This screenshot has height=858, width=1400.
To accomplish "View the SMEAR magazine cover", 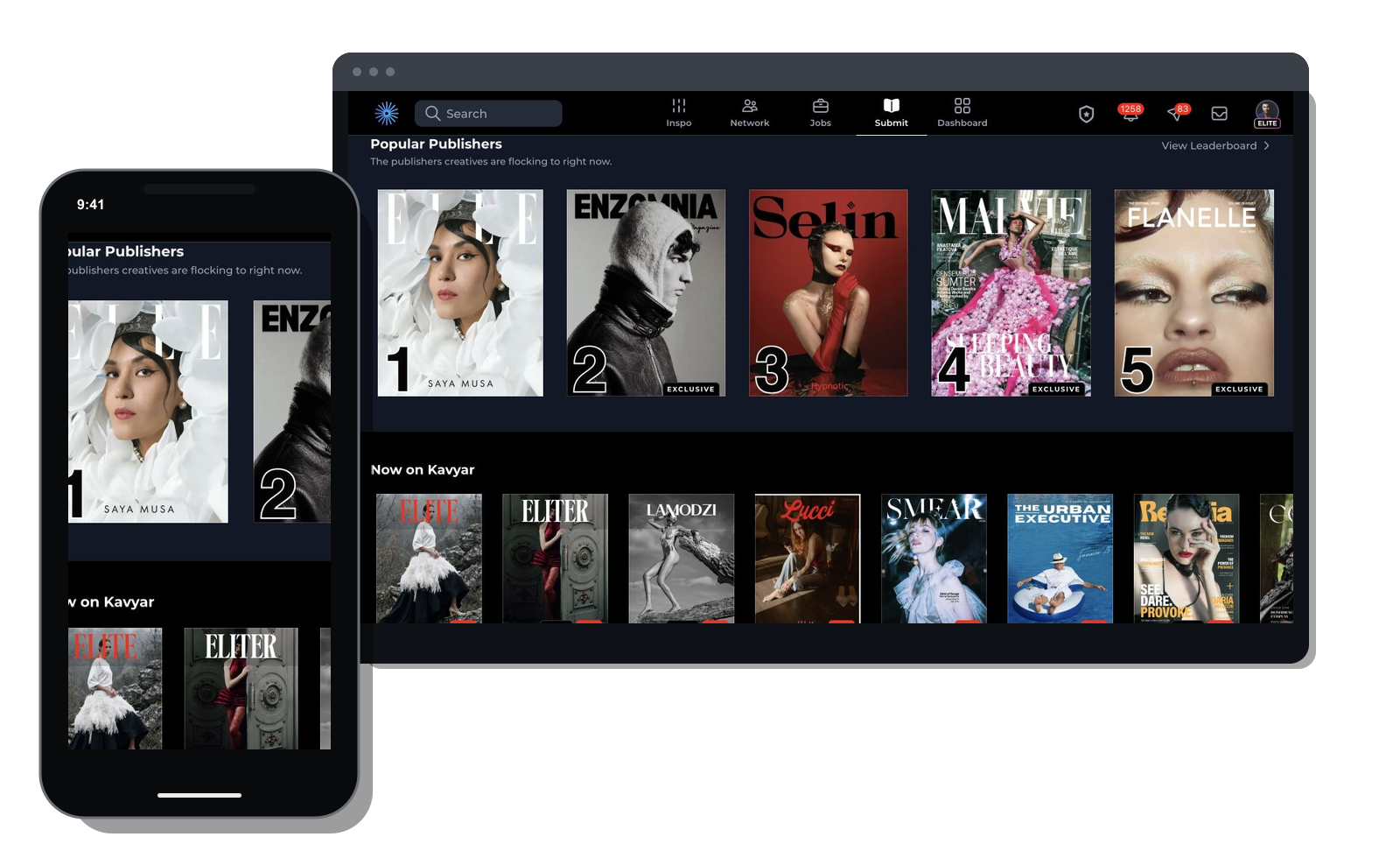I will click(x=934, y=559).
